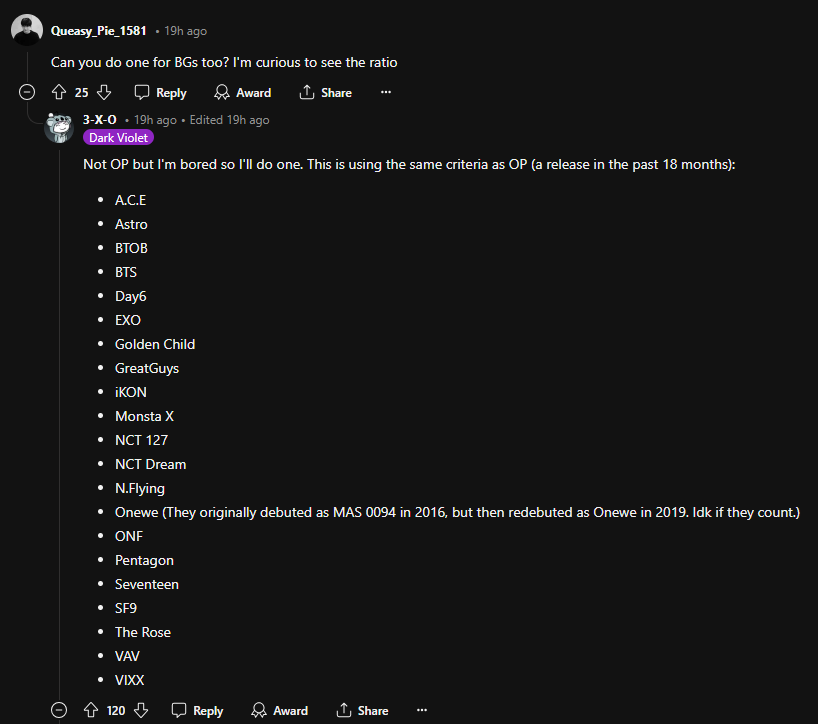Share the 3-X-O reply
This screenshot has width=818, height=724.
361,710
